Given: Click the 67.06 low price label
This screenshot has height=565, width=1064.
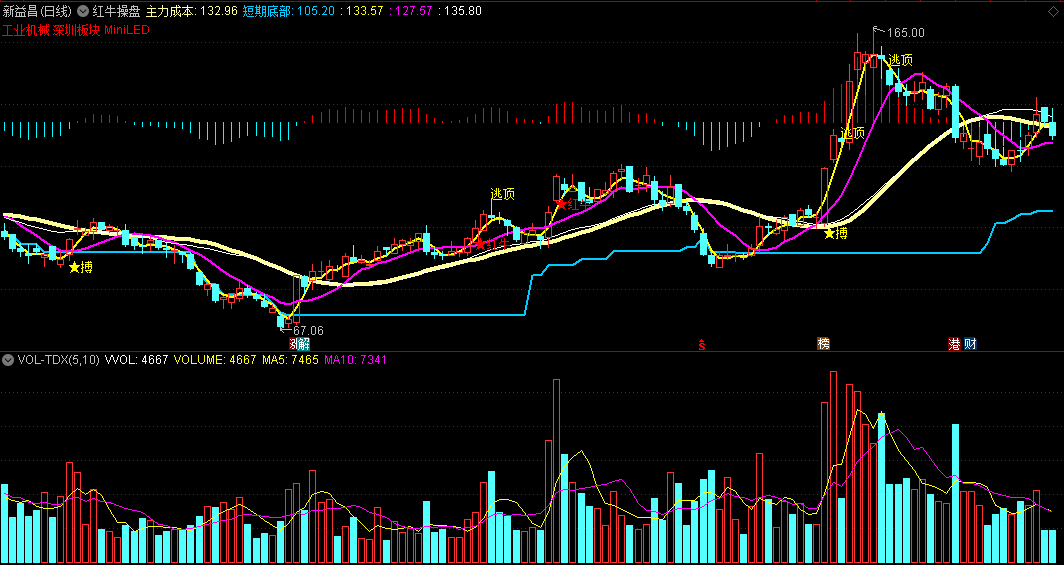Looking at the screenshot, I should click(x=308, y=330).
